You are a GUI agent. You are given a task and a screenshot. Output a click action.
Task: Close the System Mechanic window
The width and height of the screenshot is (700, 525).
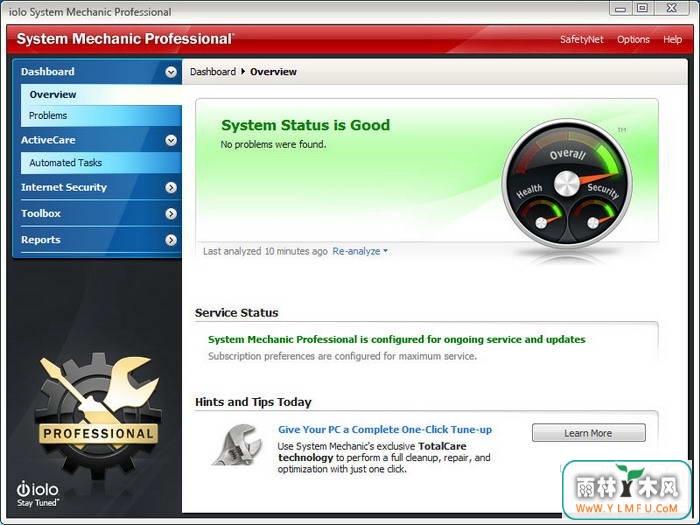(672, 8)
